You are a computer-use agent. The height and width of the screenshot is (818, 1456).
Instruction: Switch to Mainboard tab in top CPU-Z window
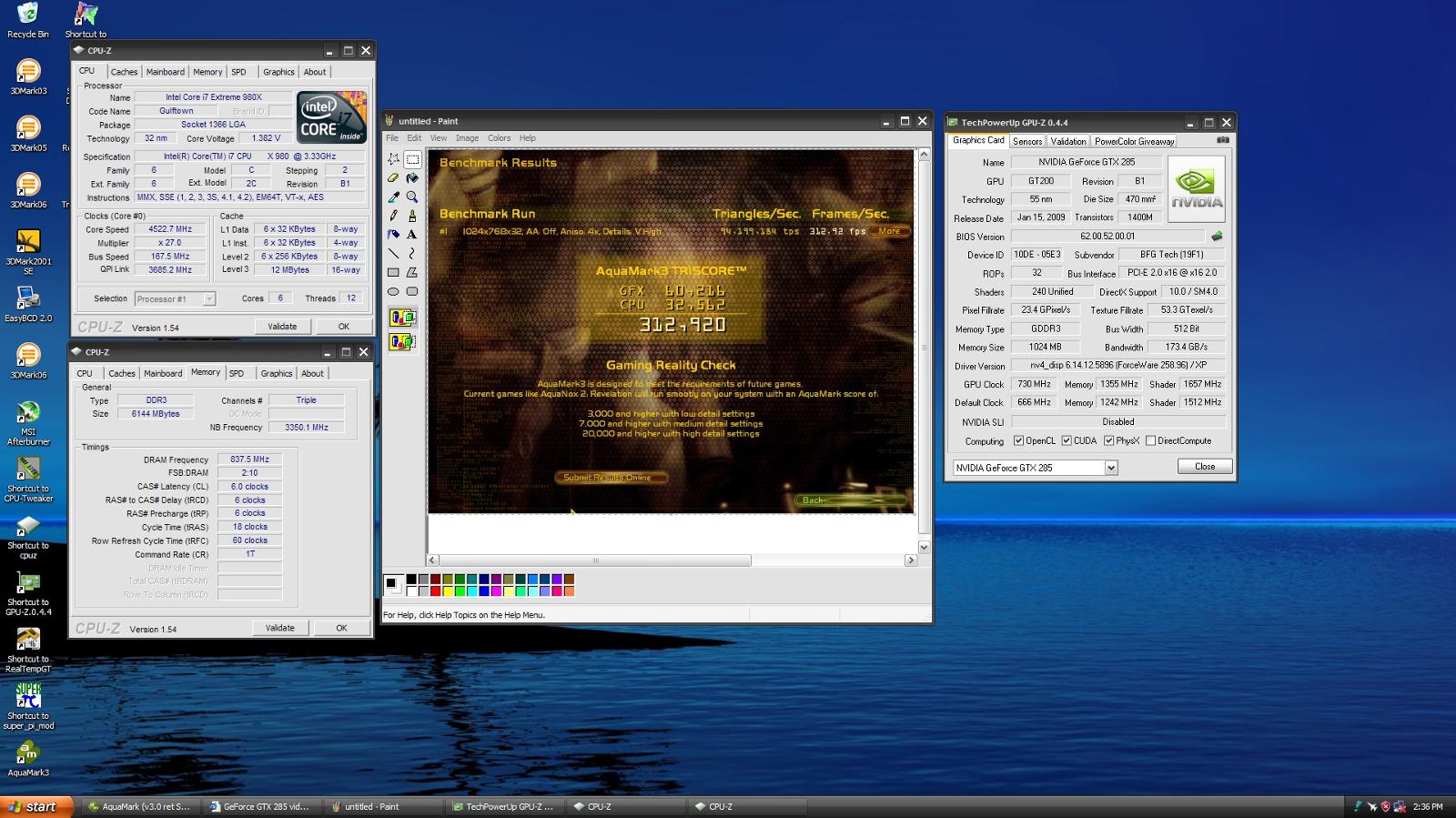pyautogui.click(x=166, y=72)
